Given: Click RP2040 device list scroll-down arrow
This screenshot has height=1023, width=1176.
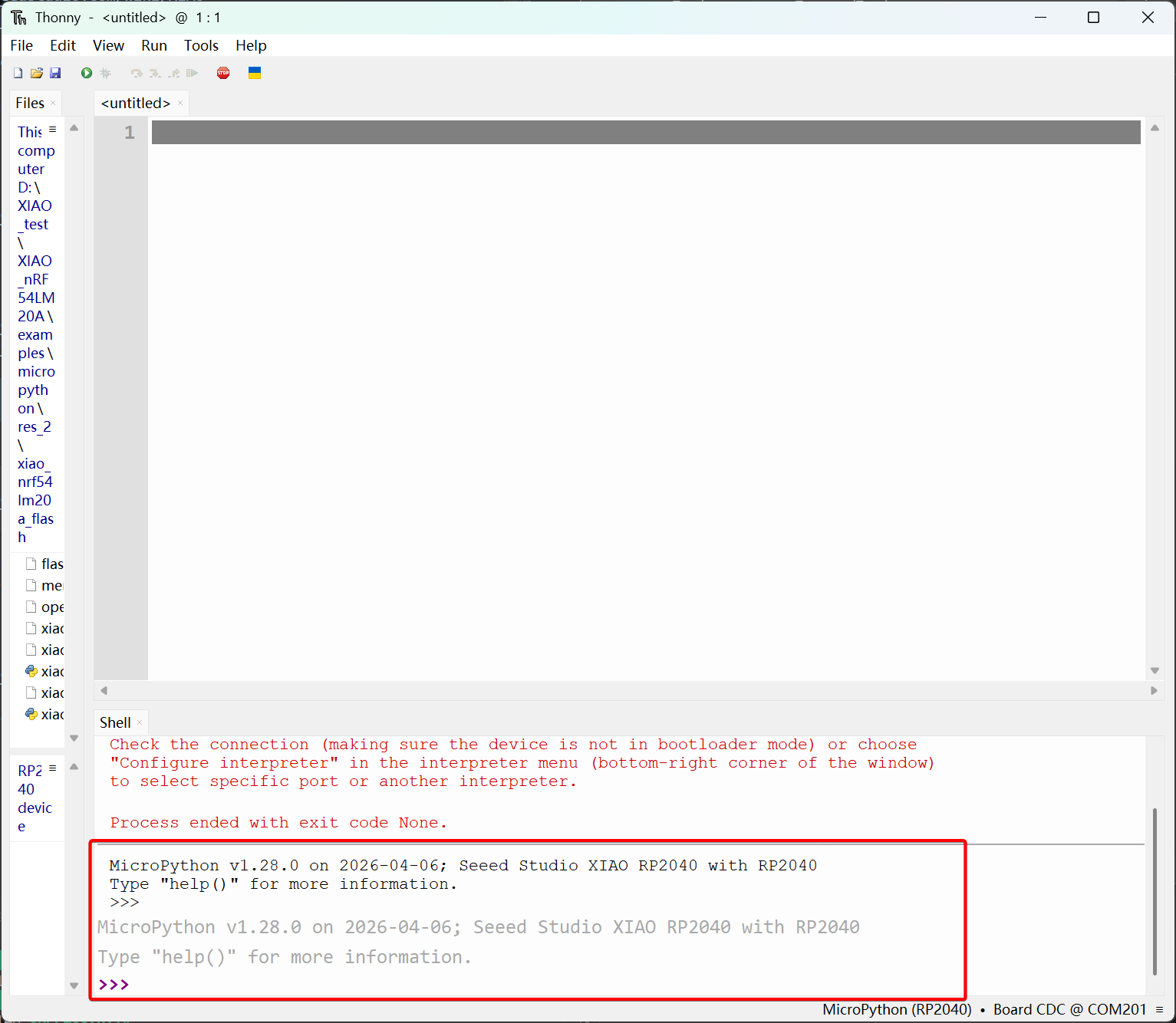Looking at the screenshot, I should pyautogui.click(x=74, y=985).
